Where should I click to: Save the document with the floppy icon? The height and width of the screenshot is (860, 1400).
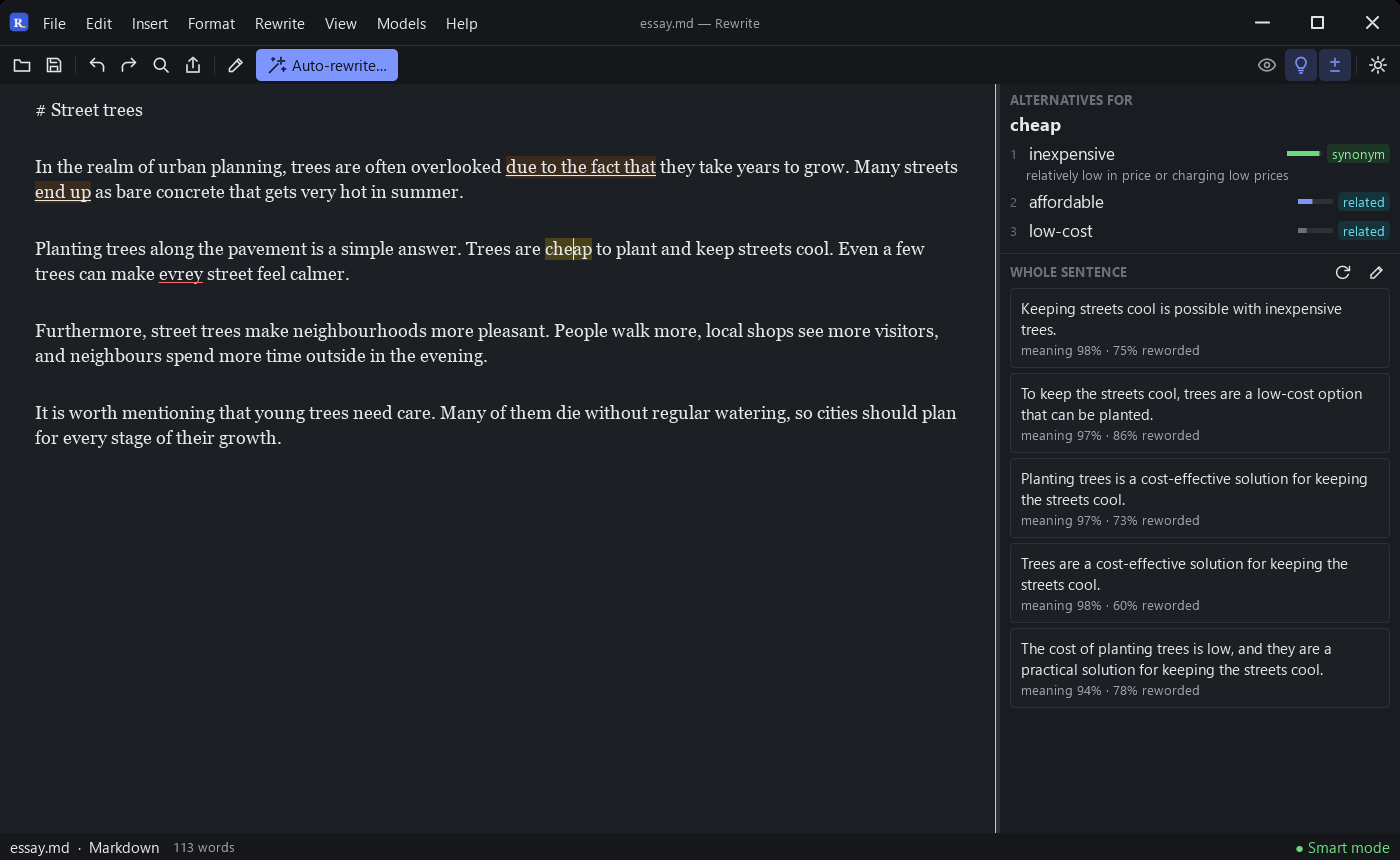pos(54,66)
